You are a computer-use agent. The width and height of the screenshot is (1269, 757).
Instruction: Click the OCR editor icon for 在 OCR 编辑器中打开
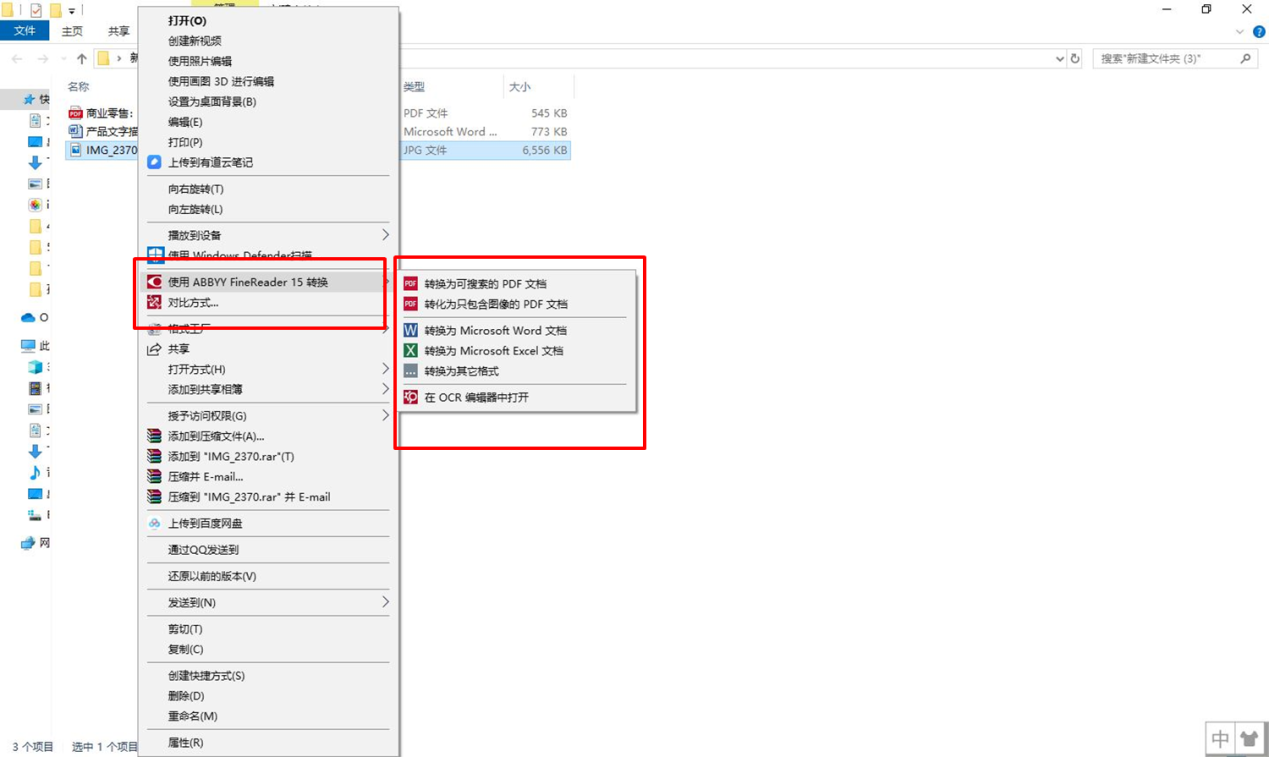coord(410,397)
